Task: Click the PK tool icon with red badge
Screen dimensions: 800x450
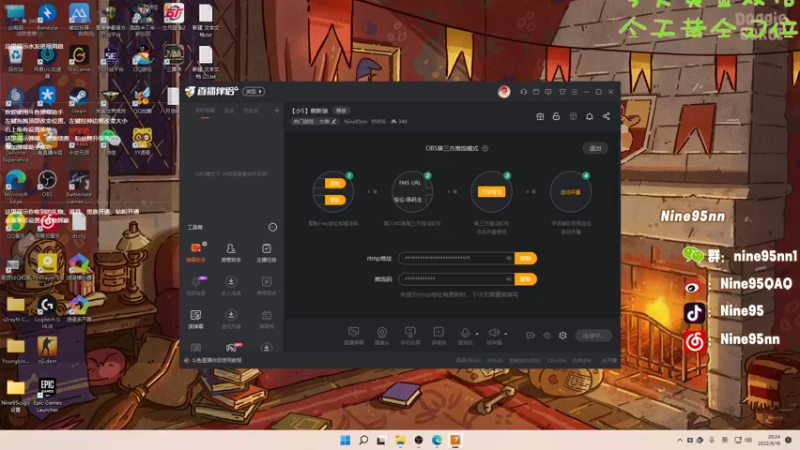Action: (232, 347)
